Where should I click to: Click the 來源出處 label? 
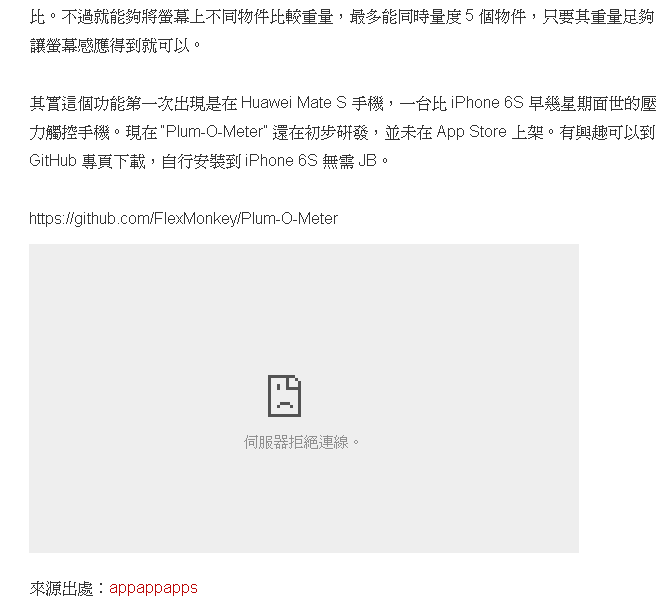[x=61, y=588]
